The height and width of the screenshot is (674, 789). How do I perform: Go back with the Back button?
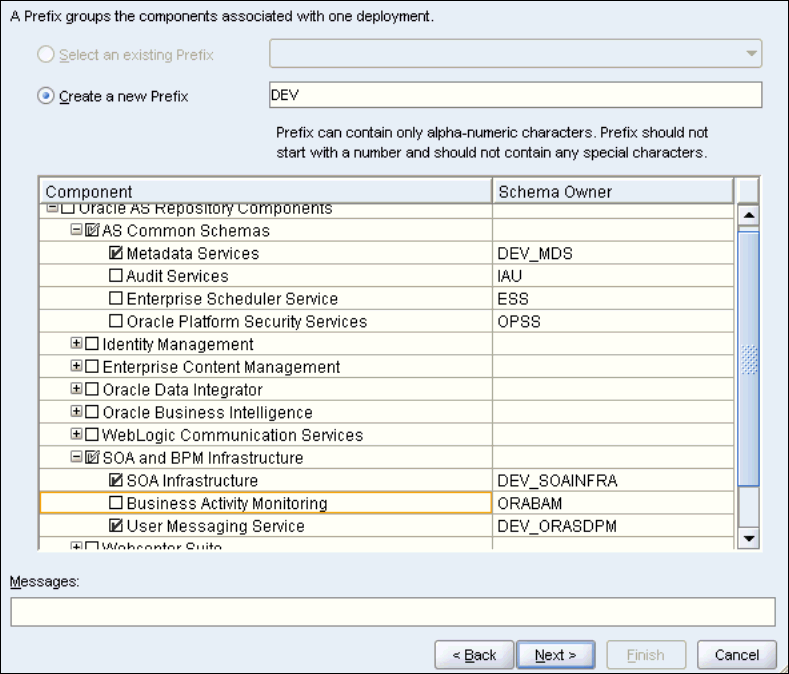475,655
